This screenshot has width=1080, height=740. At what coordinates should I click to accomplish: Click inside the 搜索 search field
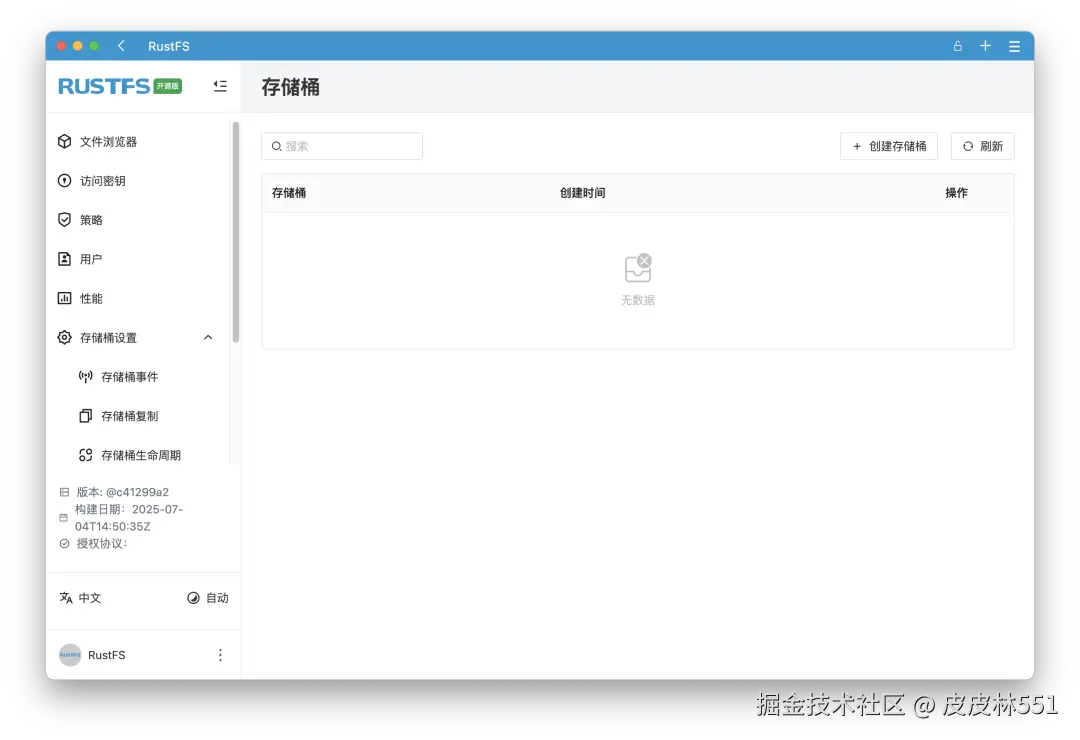[340, 146]
